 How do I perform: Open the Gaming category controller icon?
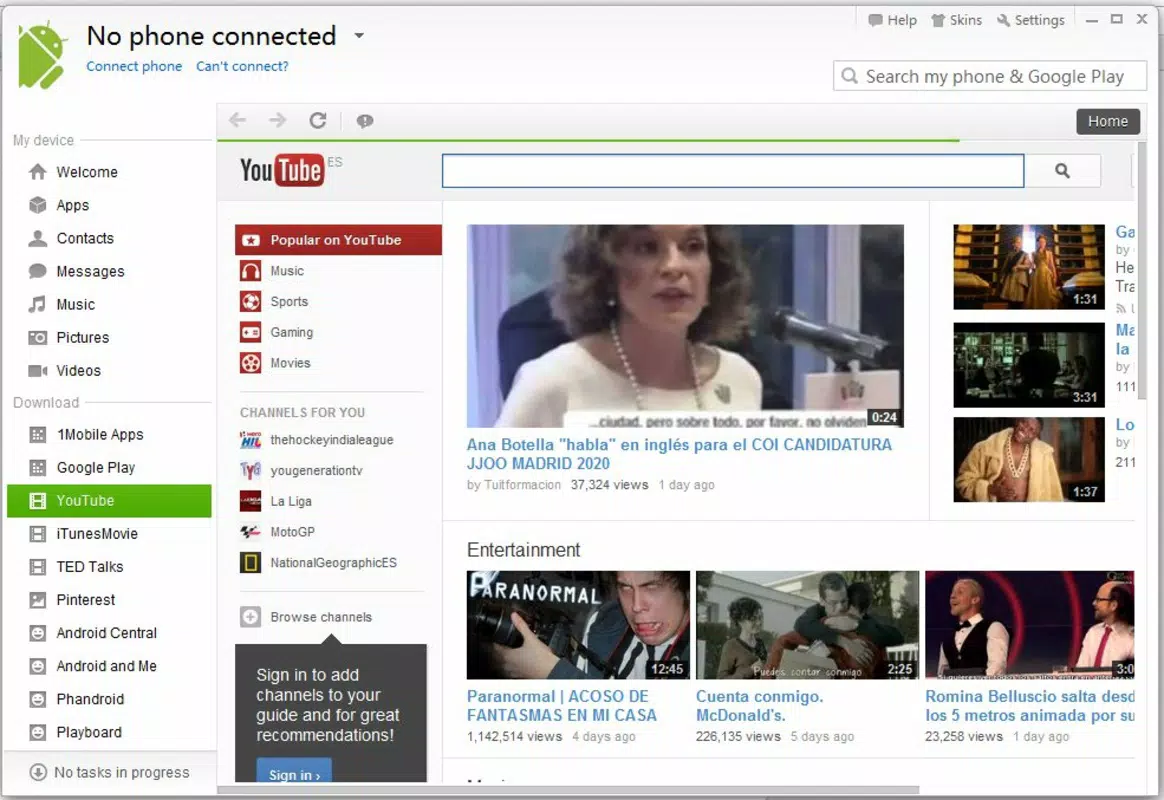point(251,332)
